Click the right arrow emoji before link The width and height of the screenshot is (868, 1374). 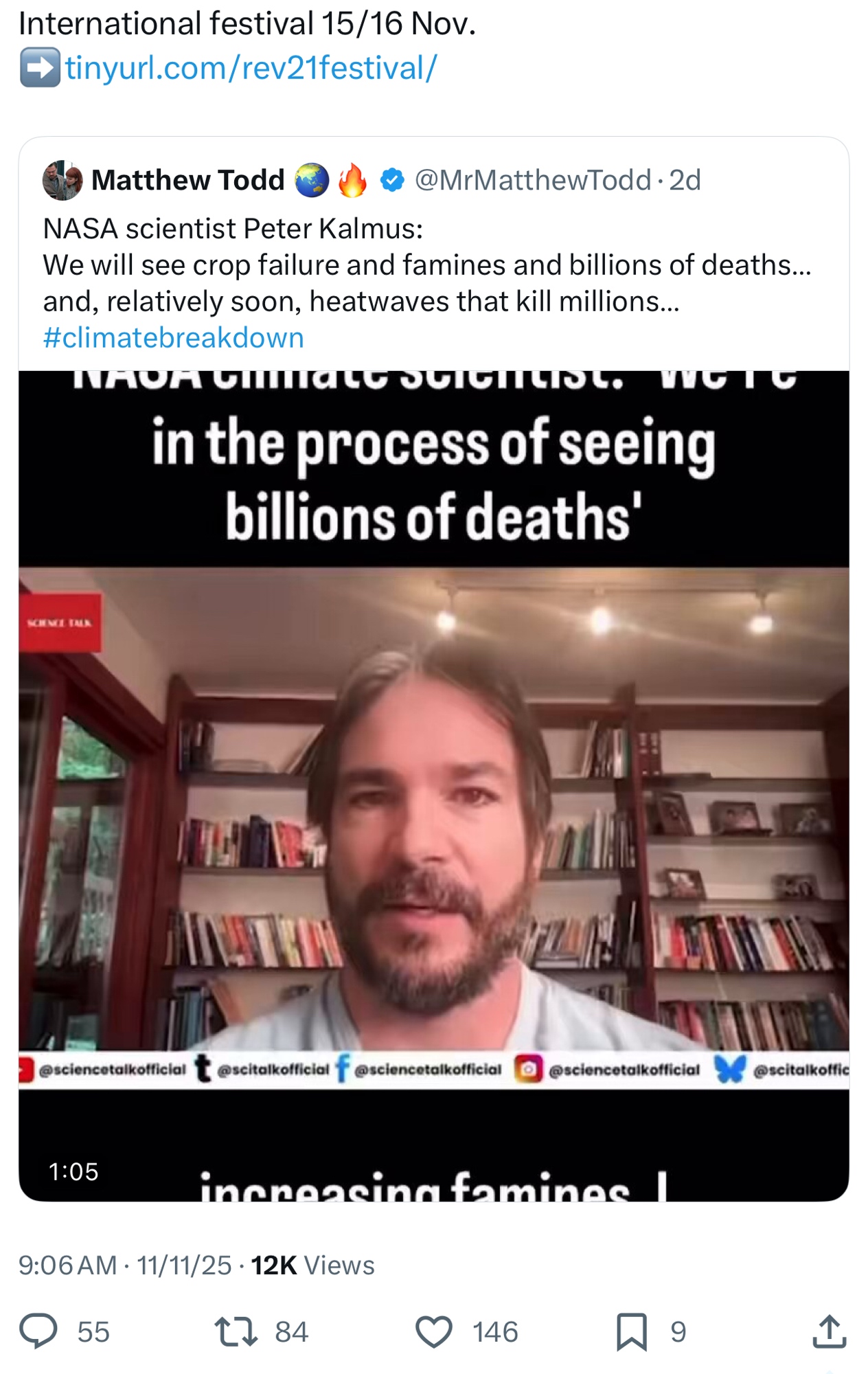(x=40, y=67)
